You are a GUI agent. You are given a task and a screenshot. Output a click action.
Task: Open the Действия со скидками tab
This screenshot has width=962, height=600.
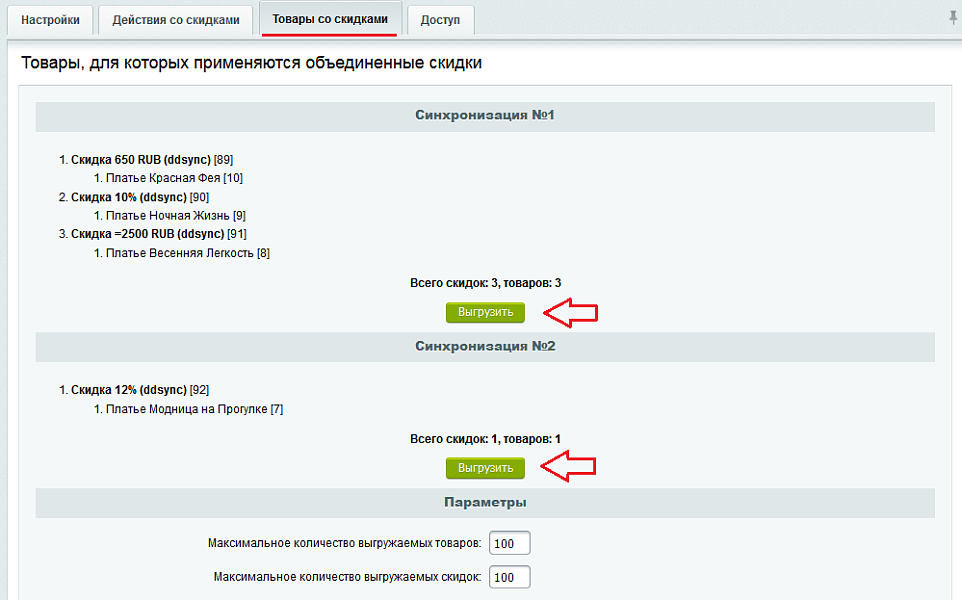(x=175, y=19)
